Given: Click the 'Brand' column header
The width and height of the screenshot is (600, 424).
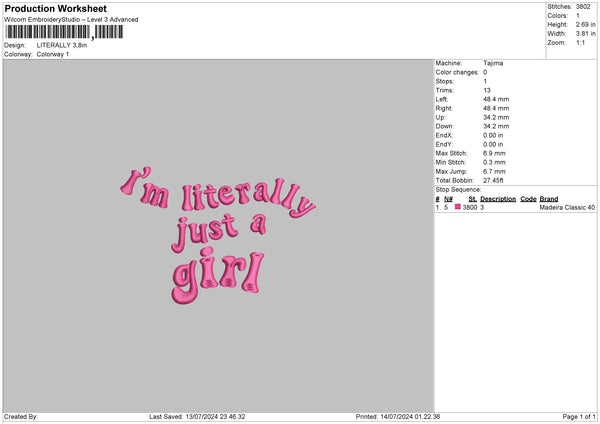Looking at the screenshot, I should (549, 199).
